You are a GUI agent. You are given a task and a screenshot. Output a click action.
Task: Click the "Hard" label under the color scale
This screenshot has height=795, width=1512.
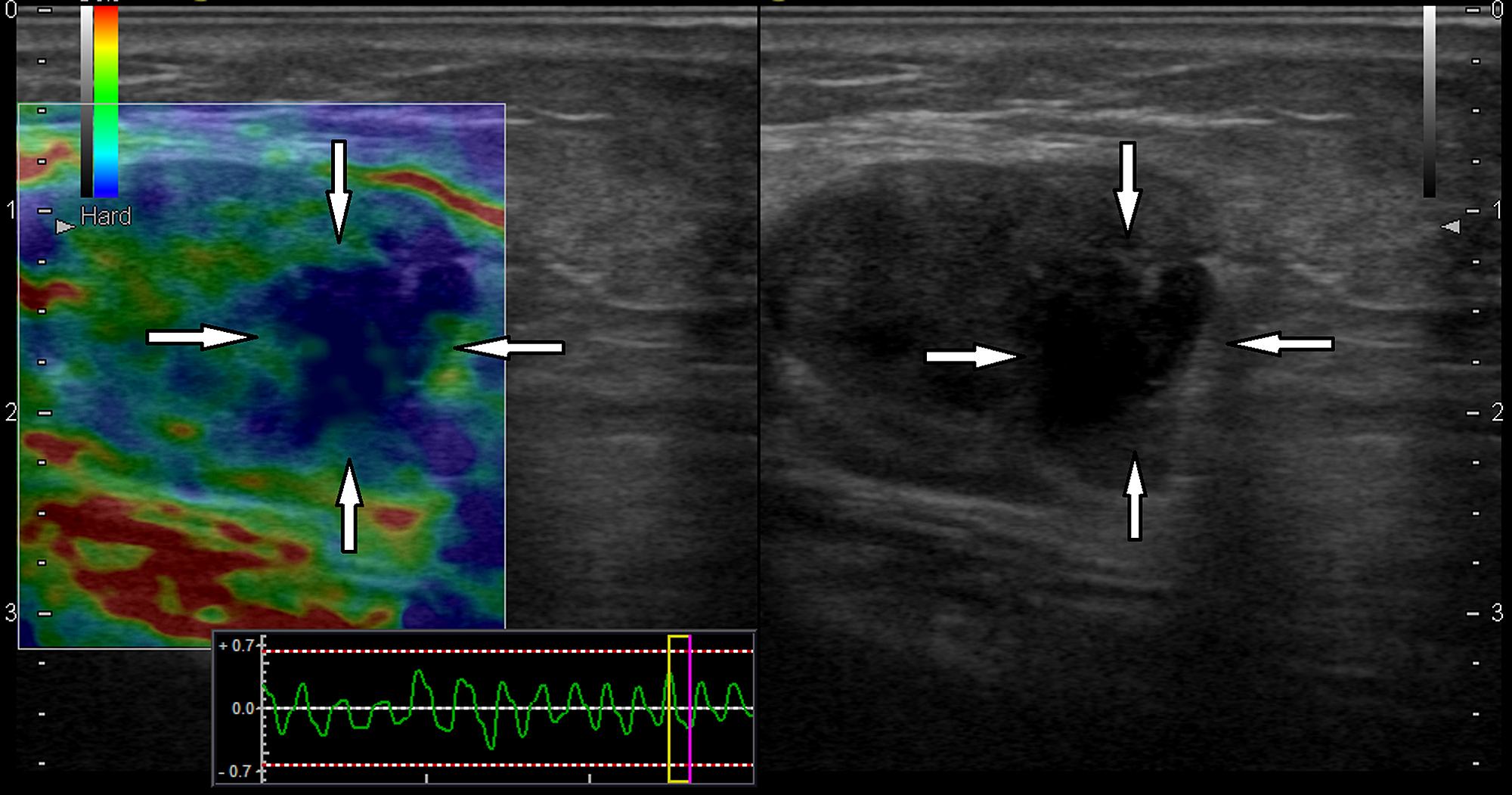point(106,216)
